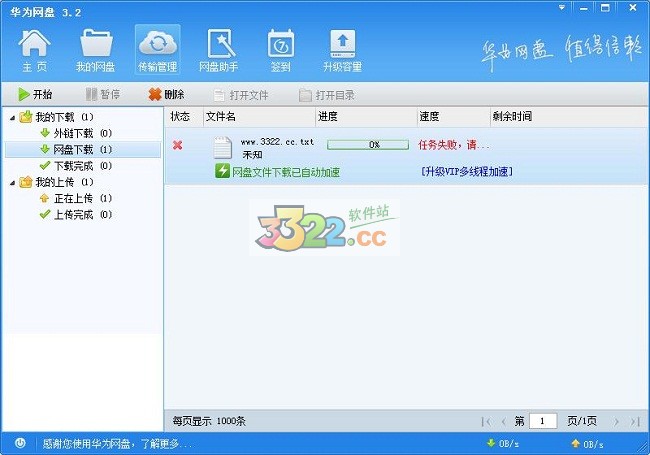The width and height of the screenshot is (650, 455).
Task: Close the 华为网盘 window
Action: point(633,7)
